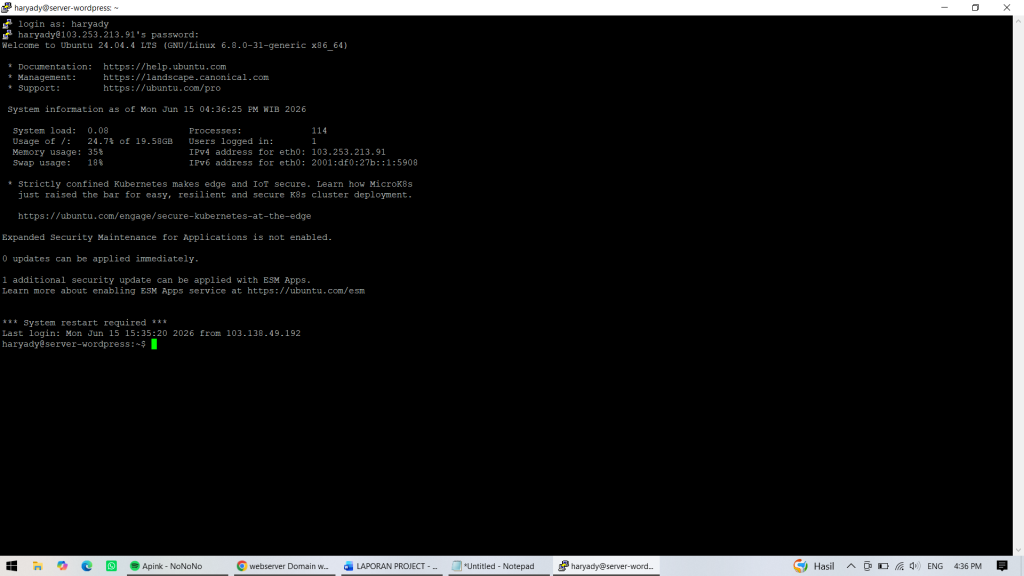This screenshot has width=1024, height=576.
Task: Click the 0 updates can be applied line
Action: coord(101,259)
